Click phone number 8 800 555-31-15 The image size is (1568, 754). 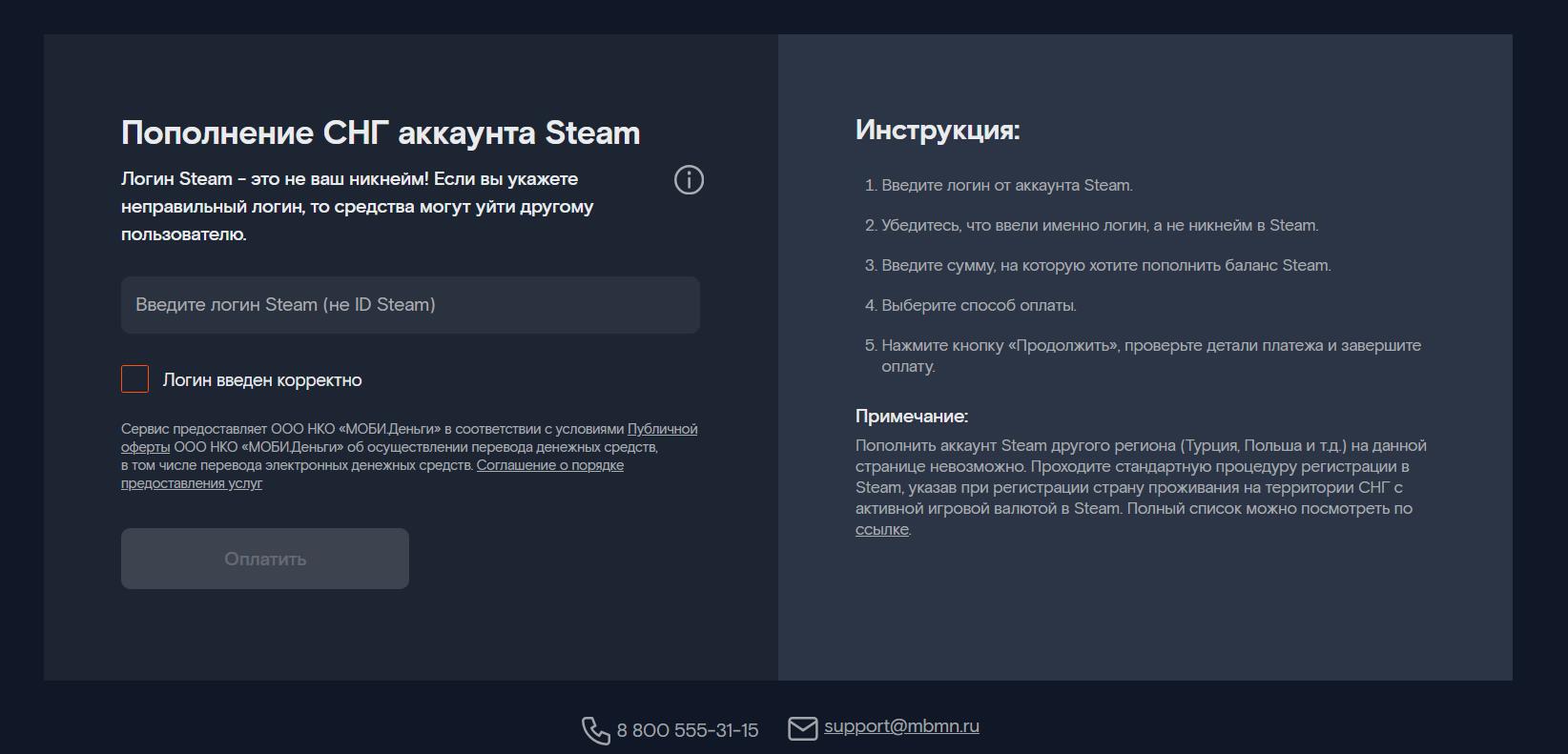tap(688, 730)
